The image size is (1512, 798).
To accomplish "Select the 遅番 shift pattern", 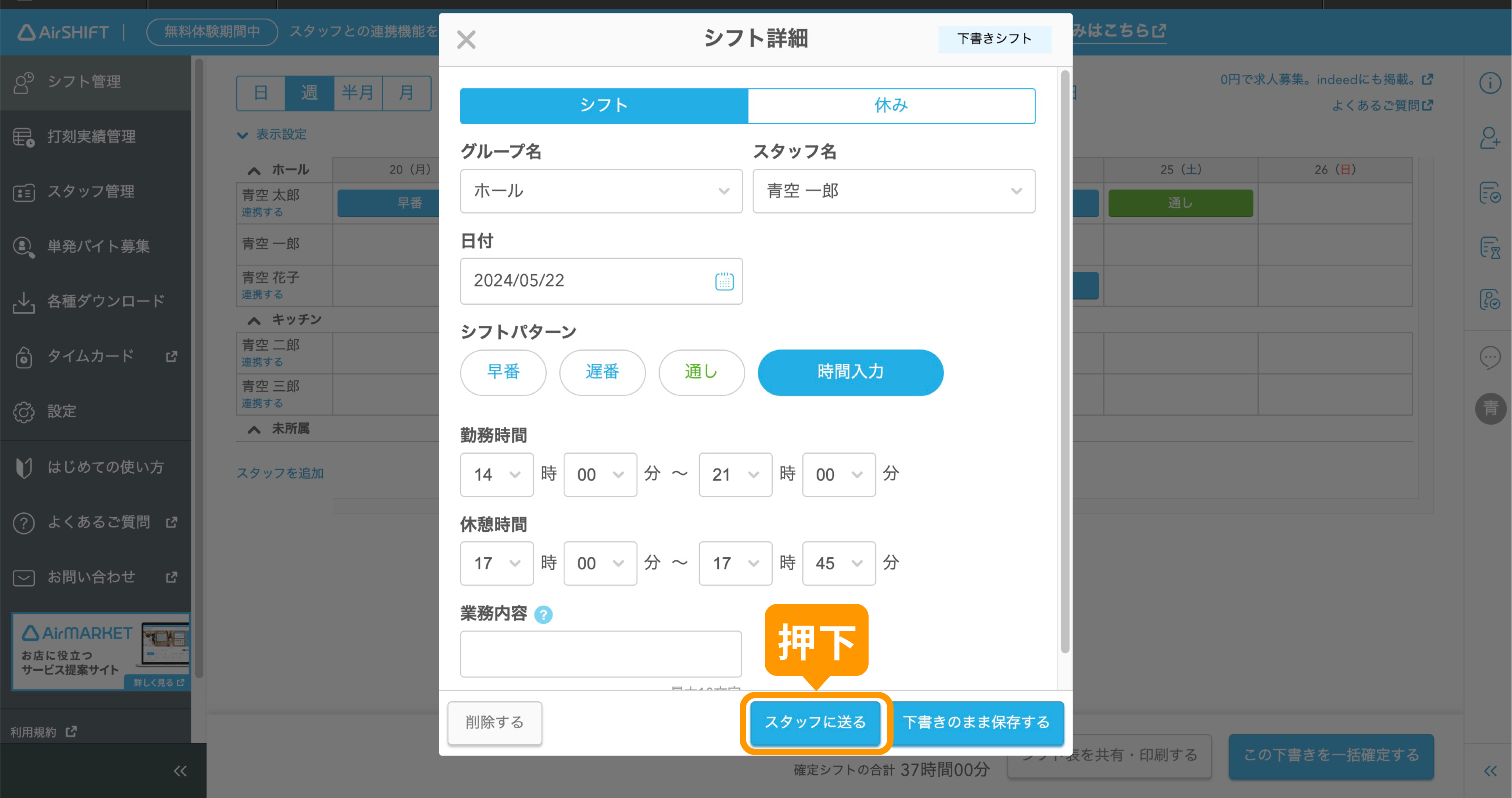I will pos(602,372).
